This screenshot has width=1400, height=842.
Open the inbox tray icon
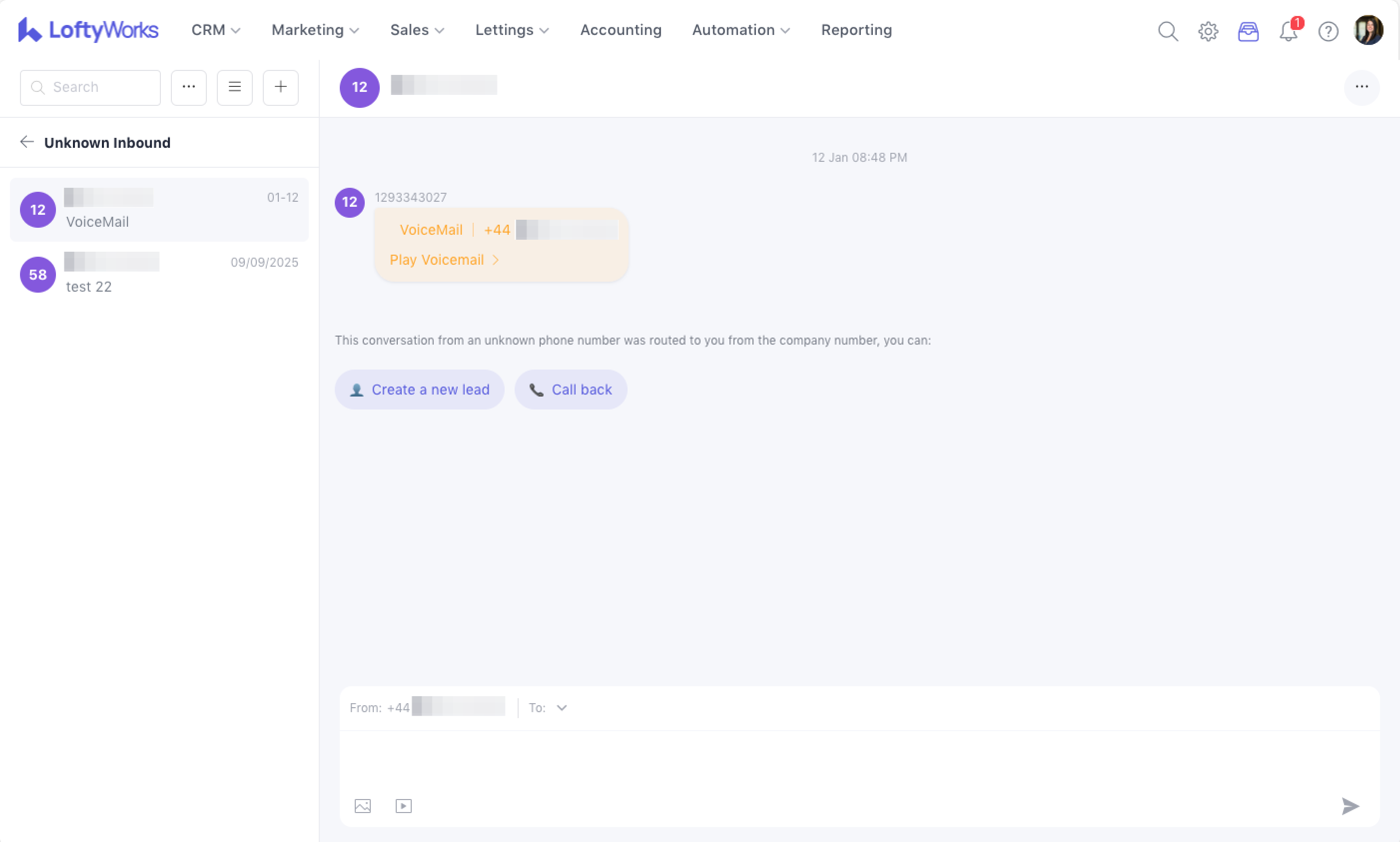[1248, 30]
